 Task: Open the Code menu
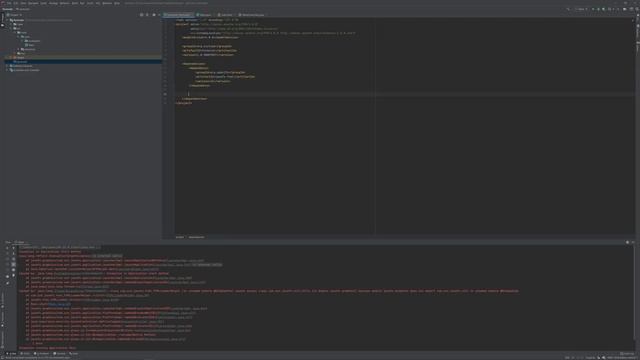tap(43, 3)
